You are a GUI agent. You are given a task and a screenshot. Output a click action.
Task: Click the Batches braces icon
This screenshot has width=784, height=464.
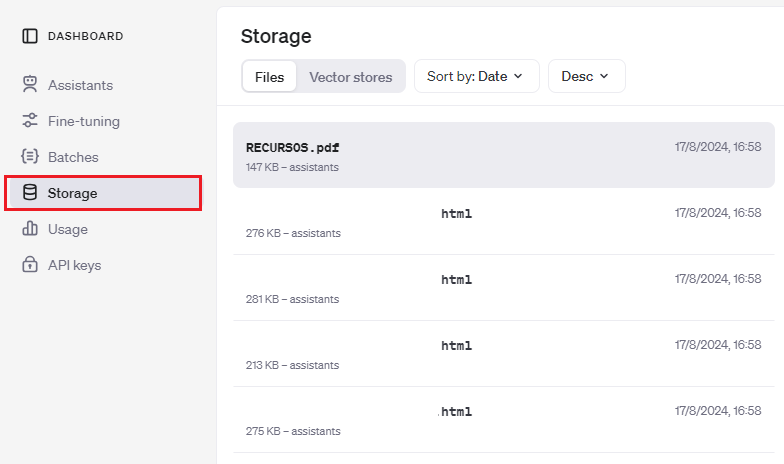point(30,156)
